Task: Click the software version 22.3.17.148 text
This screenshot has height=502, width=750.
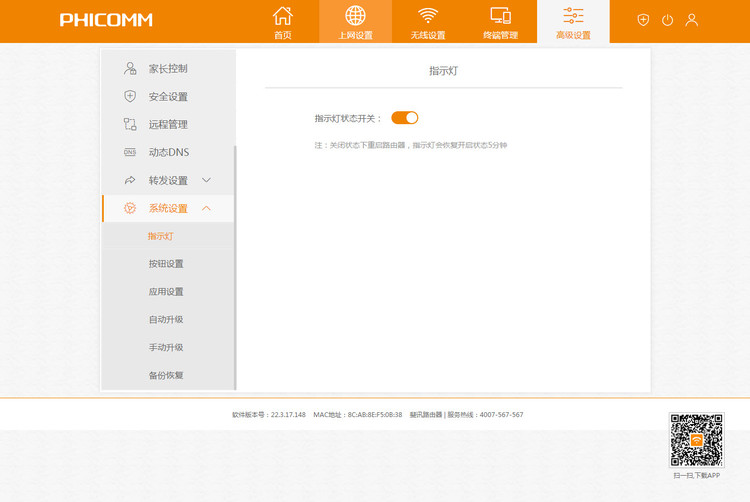Action: (x=269, y=415)
